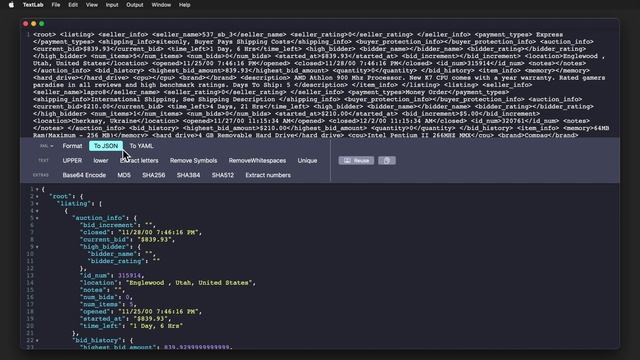Open the Input menu

[112, 5]
